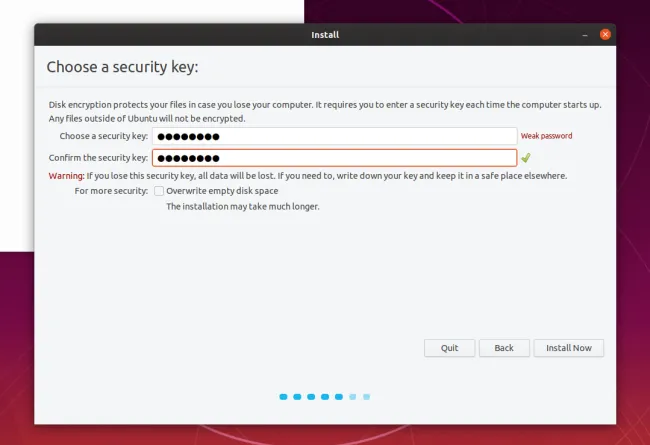650x445 pixels.
Task: Click the 'Choose a security key:' heading
Action: 122,67
